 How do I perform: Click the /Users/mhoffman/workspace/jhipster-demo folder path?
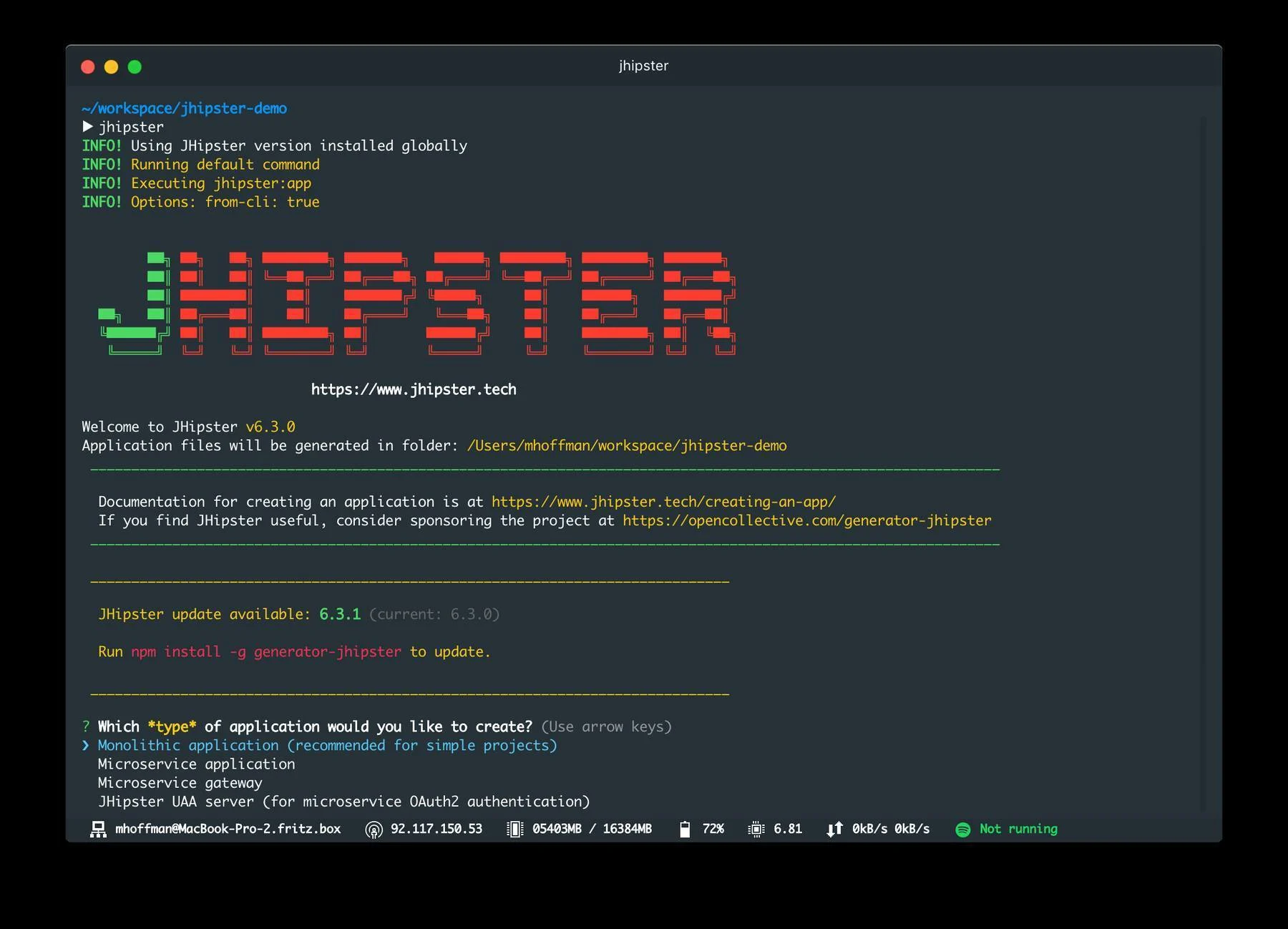tap(627, 445)
